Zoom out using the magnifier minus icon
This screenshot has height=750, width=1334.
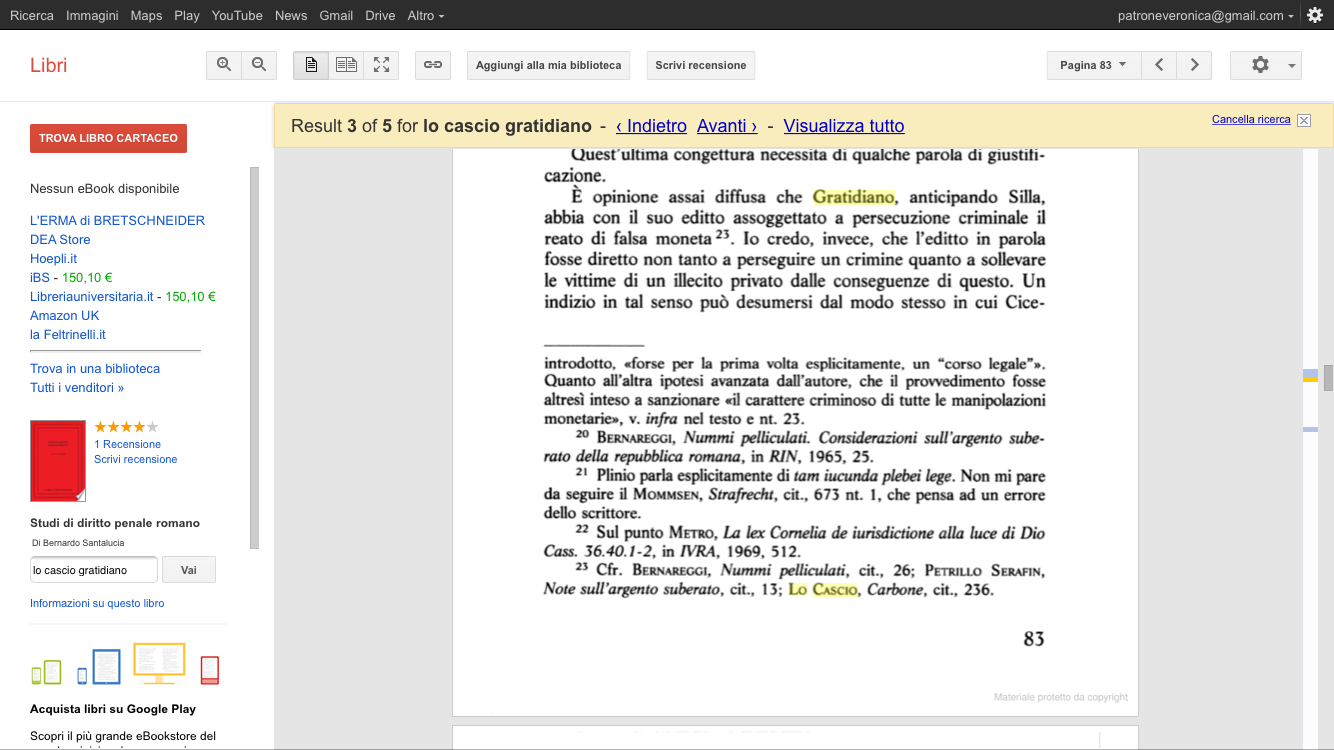click(x=259, y=65)
